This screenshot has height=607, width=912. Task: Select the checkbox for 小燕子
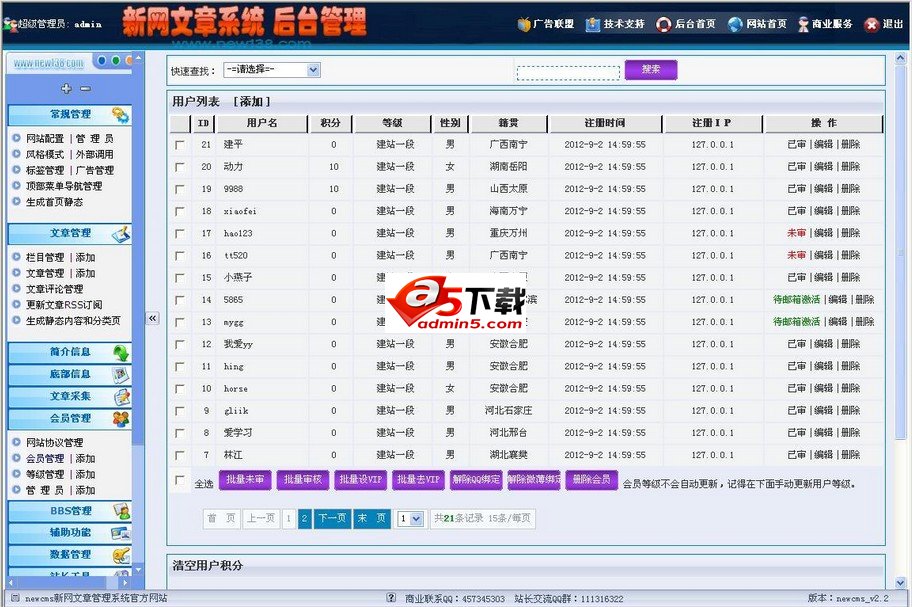click(x=180, y=278)
